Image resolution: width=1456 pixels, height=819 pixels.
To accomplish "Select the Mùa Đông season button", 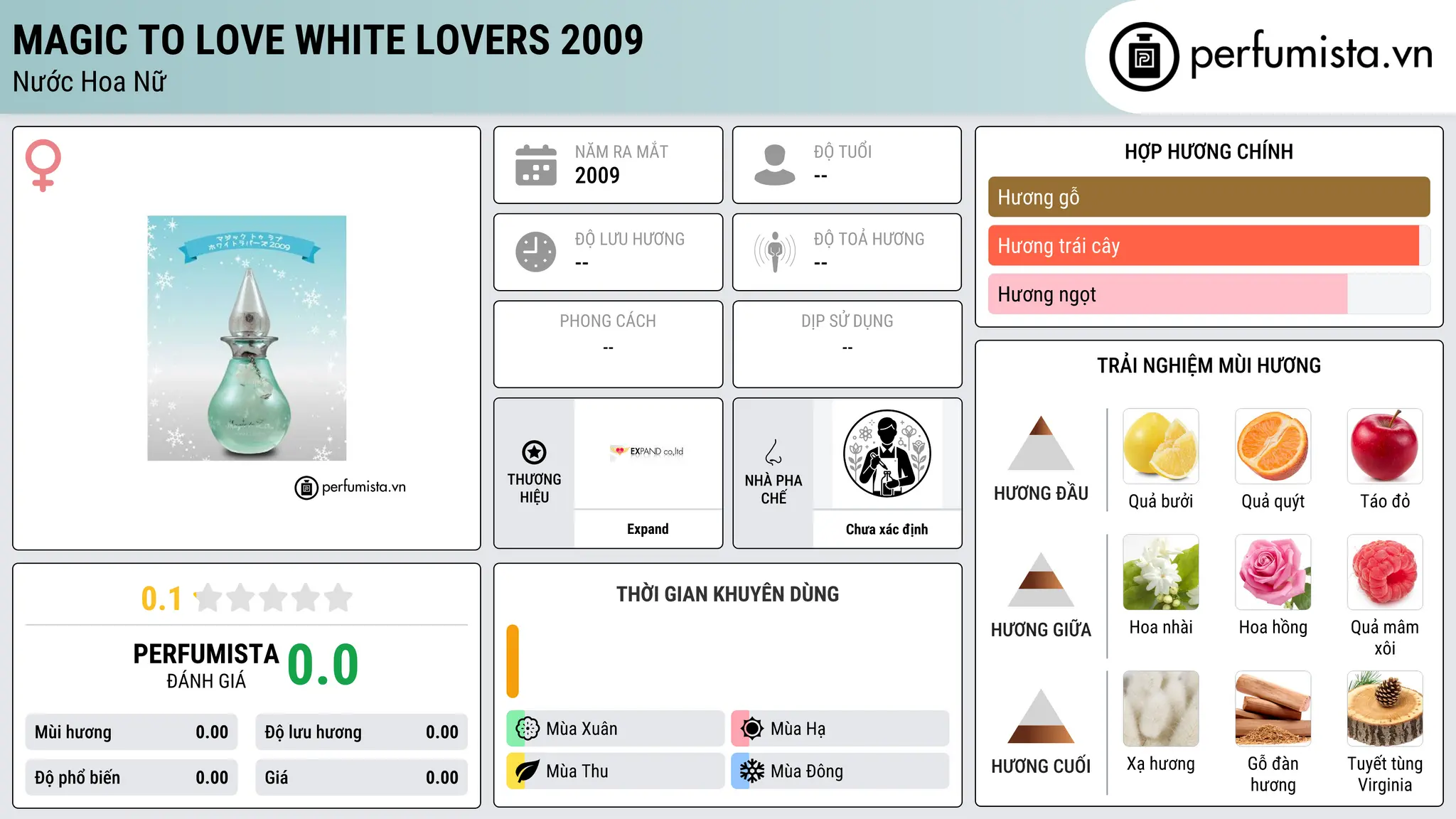I will (840, 771).
